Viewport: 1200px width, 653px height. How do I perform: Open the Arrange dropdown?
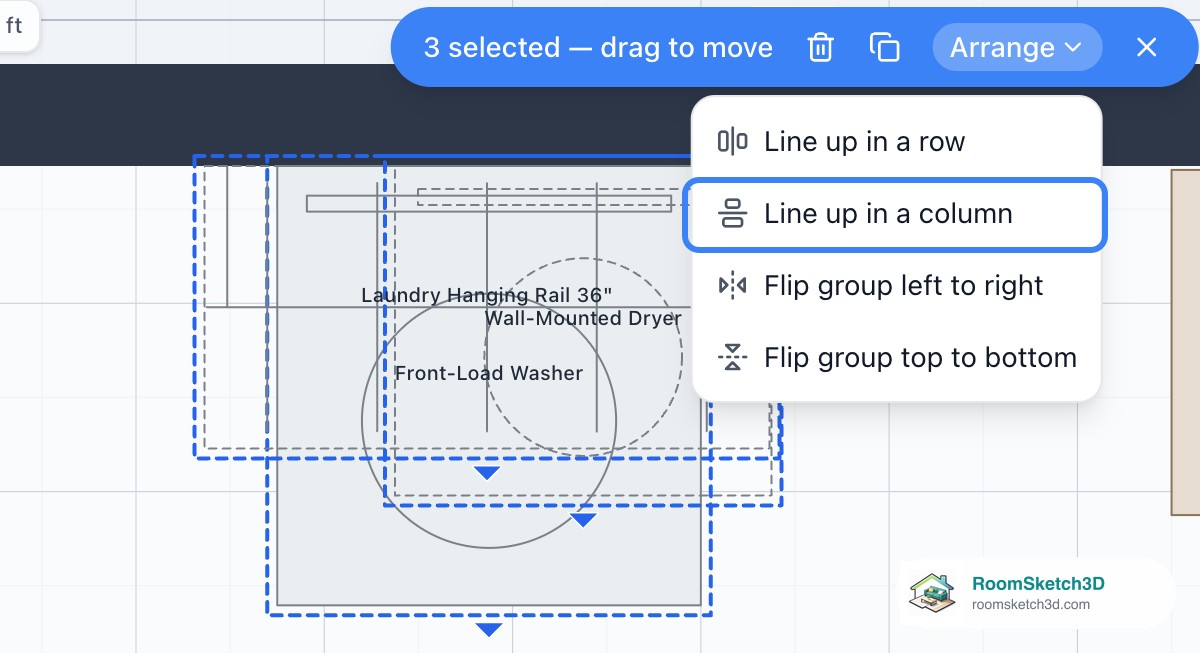click(x=1017, y=47)
